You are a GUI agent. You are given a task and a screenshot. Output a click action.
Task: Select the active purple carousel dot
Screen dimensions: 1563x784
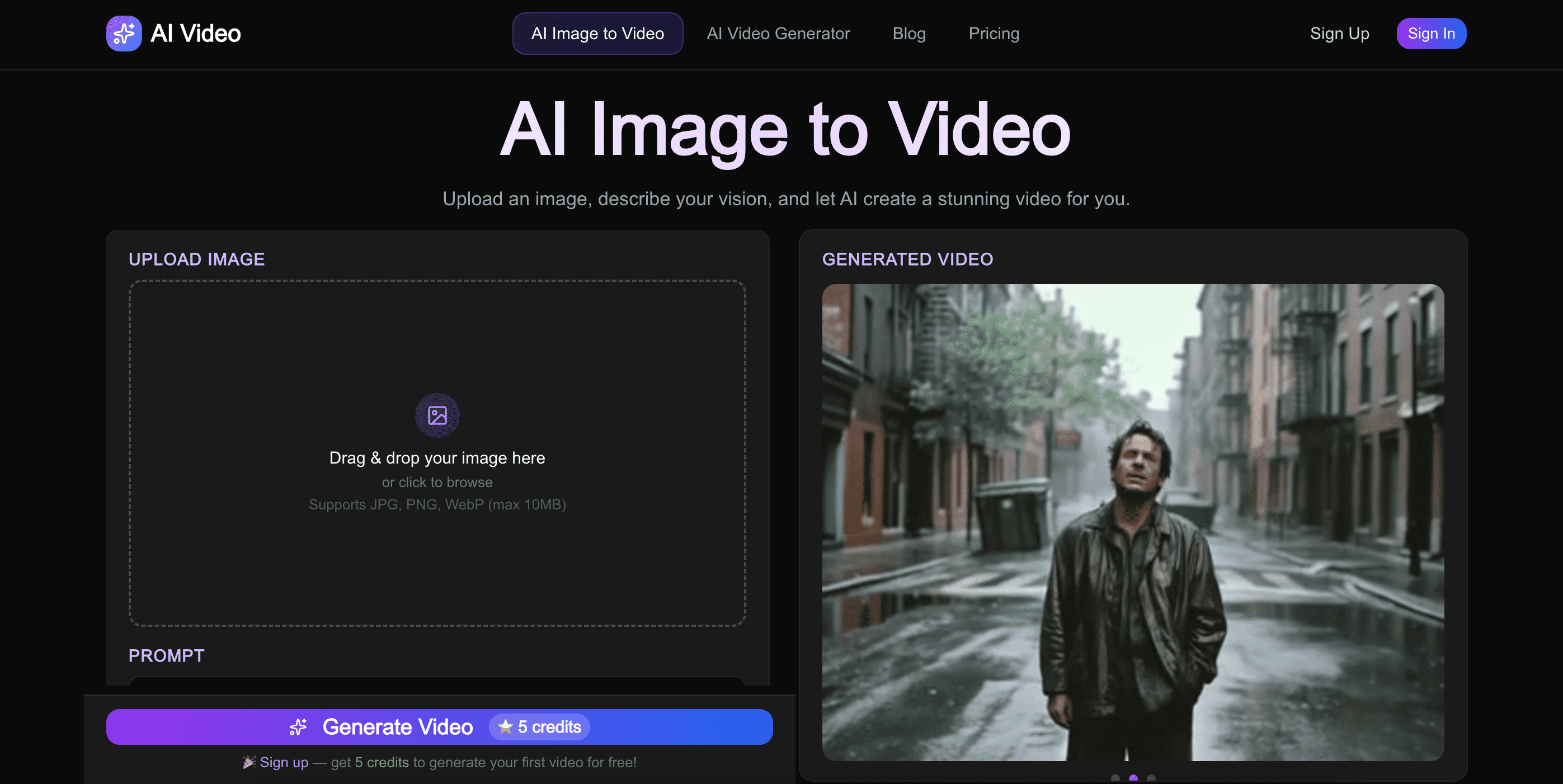click(x=1133, y=778)
